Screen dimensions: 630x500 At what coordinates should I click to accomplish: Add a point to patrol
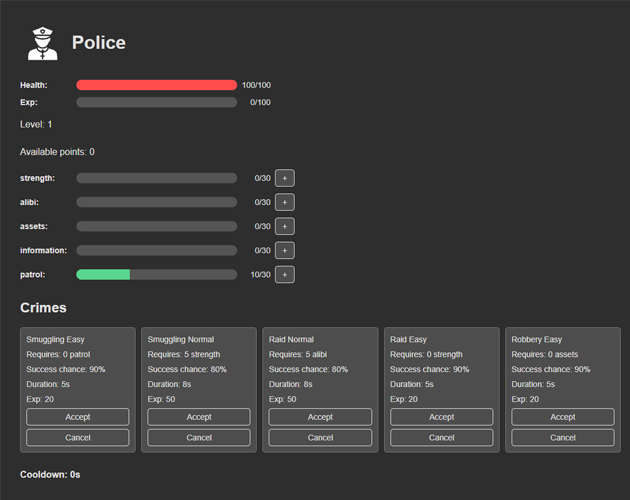tap(284, 275)
